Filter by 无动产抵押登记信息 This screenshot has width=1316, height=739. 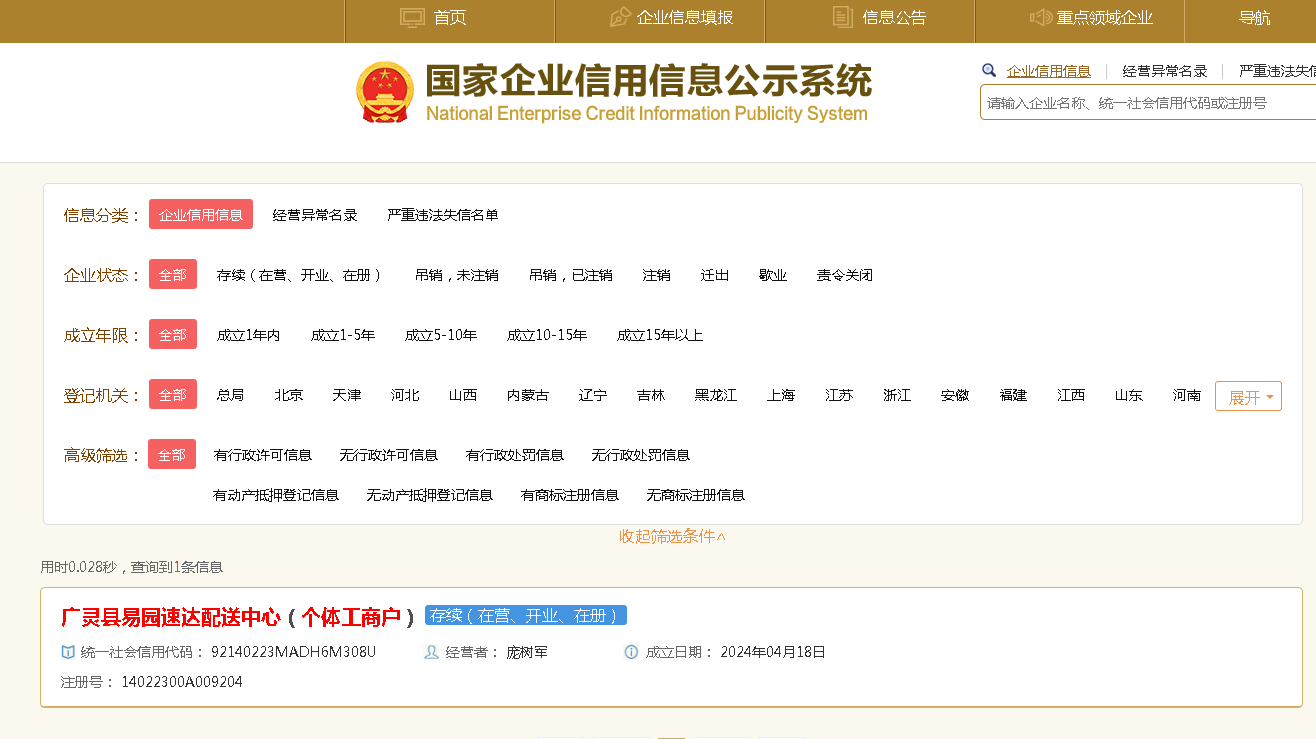click(x=430, y=495)
